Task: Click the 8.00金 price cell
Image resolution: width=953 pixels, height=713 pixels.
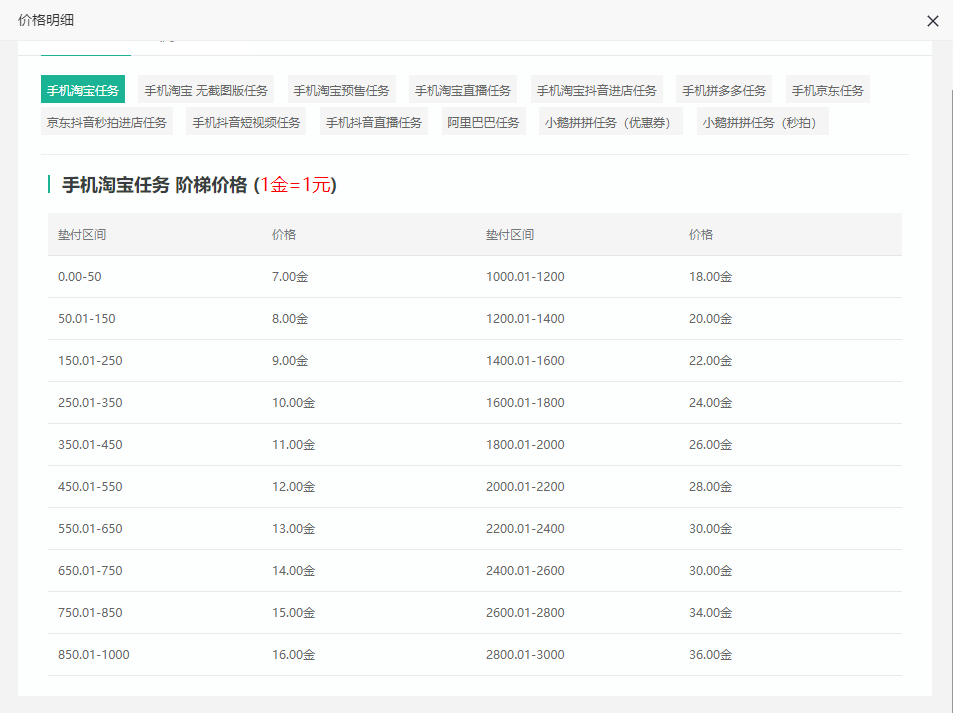Action: [x=290, y=319]
